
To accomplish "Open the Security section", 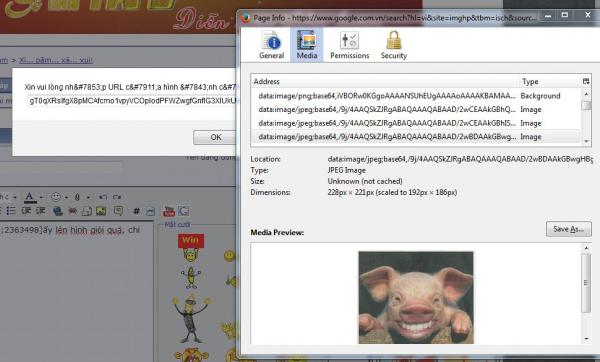I will coord(394,45).
